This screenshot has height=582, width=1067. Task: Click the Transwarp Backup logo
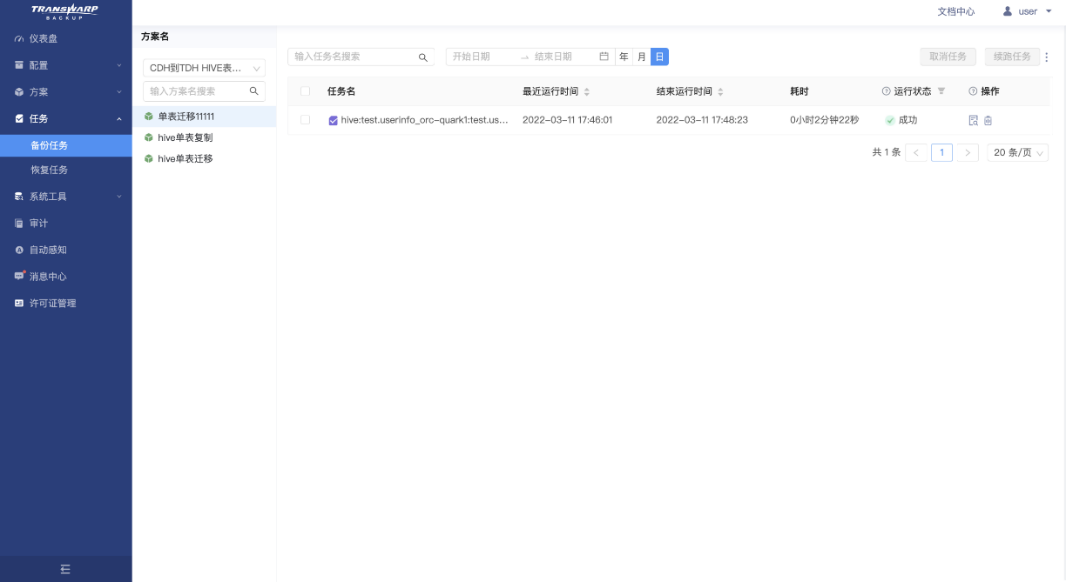pyautogui.click(x=65, y=11)
